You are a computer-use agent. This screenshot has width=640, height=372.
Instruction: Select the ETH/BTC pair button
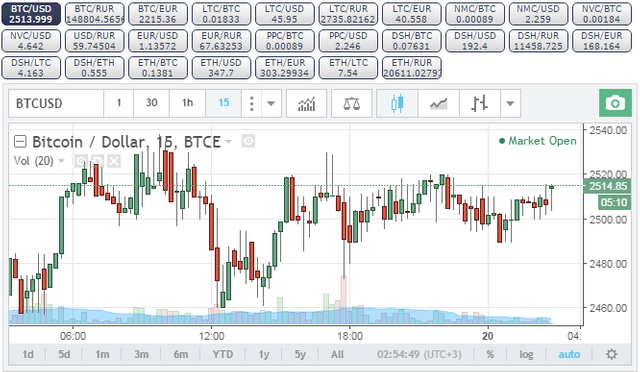[158, 68]
